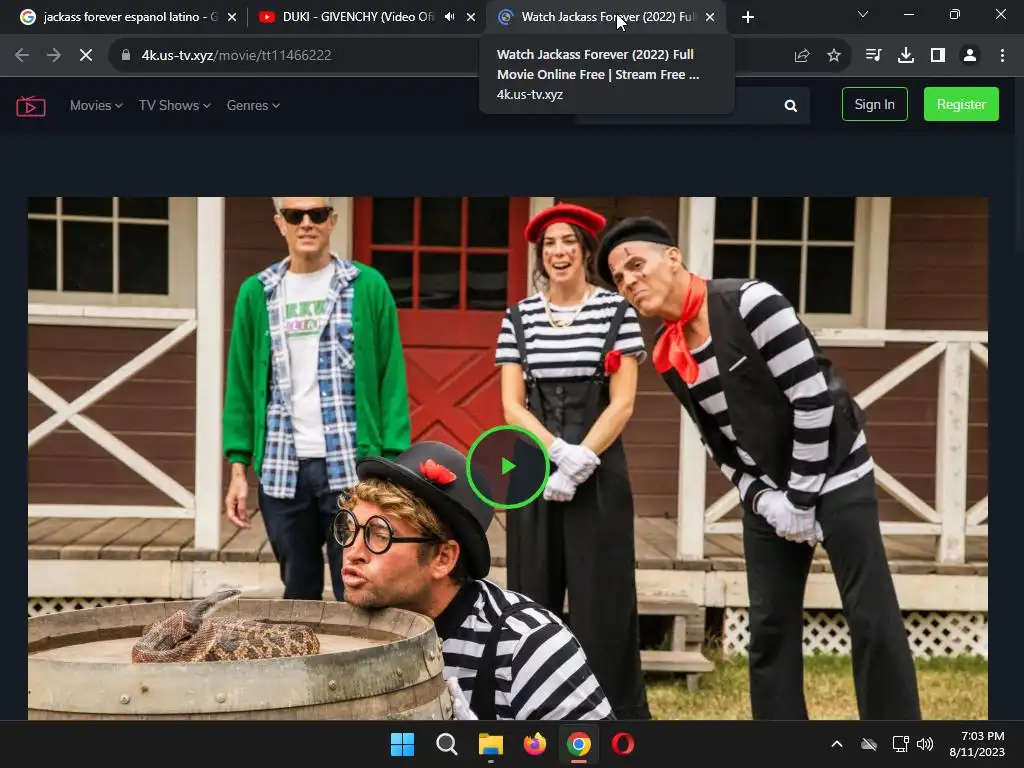Share this page icon
1024x768 pixels.
(x=802, y=56)
